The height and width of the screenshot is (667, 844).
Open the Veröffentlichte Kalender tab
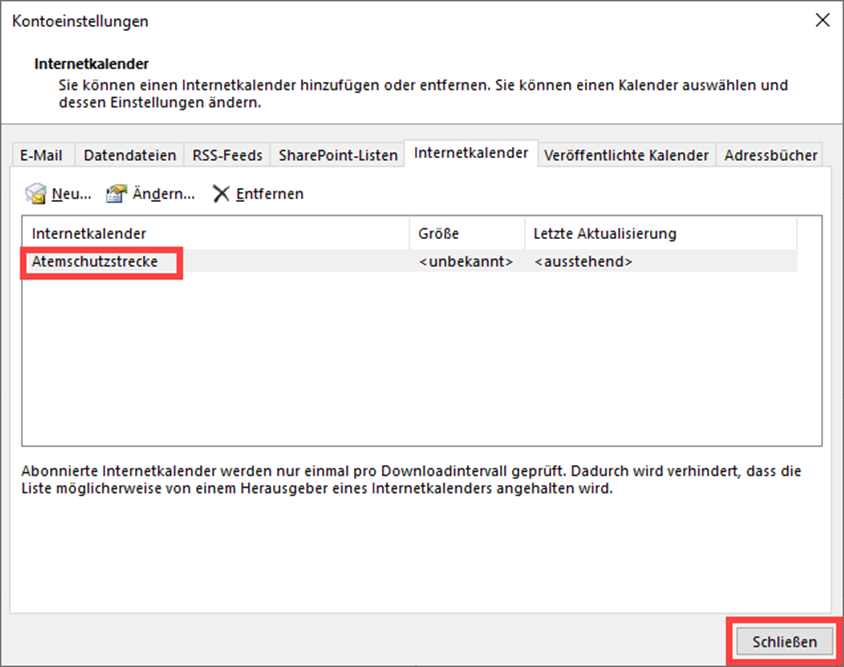626,155
